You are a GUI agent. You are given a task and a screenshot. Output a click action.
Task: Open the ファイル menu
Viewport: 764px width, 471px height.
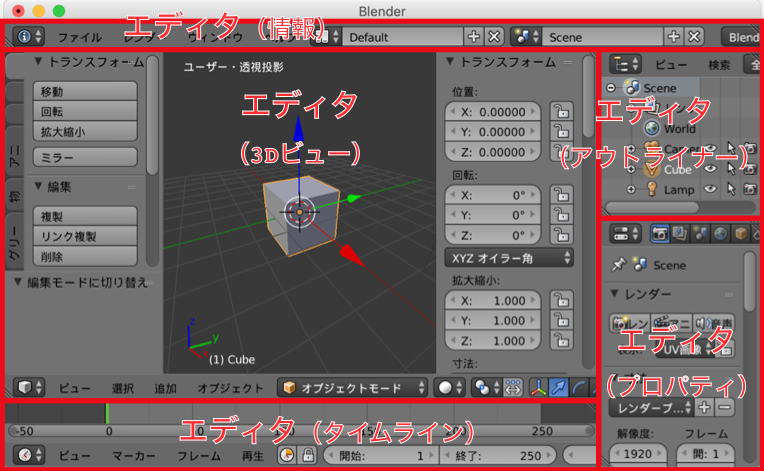pyautogui.click(x=80, y=38)
